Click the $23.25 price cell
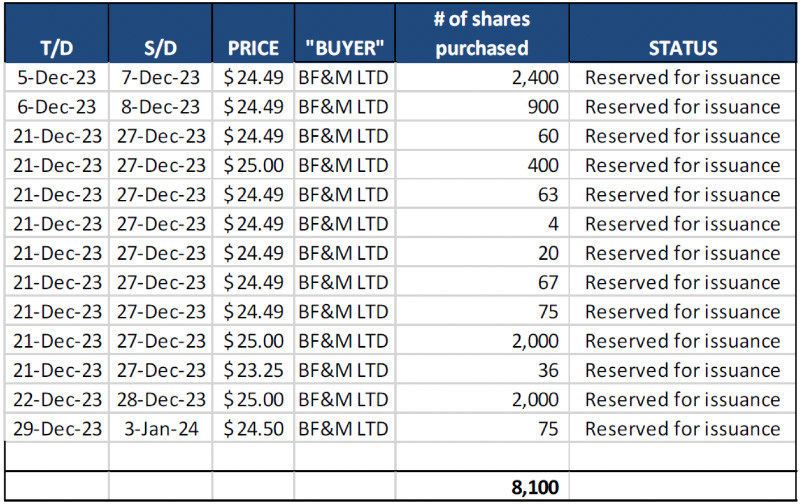Image resolution: width=800 pixels, height=504 pixels. (254, 370)
